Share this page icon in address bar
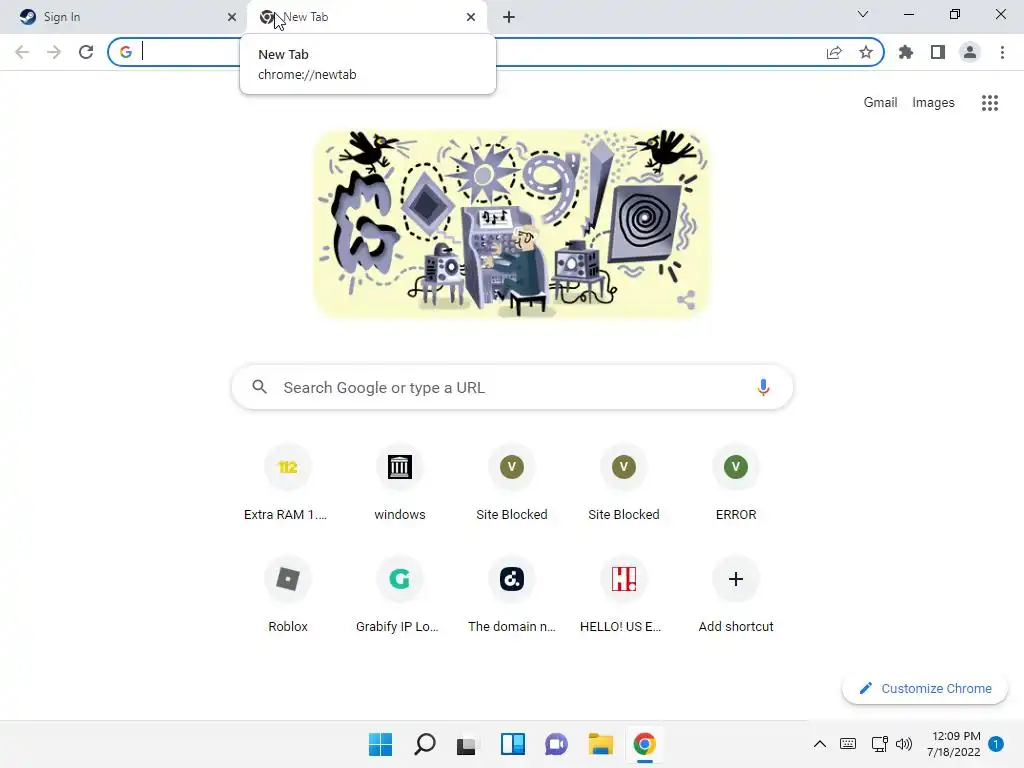Viewport: 1024px width, 768px height. (834, 52)
